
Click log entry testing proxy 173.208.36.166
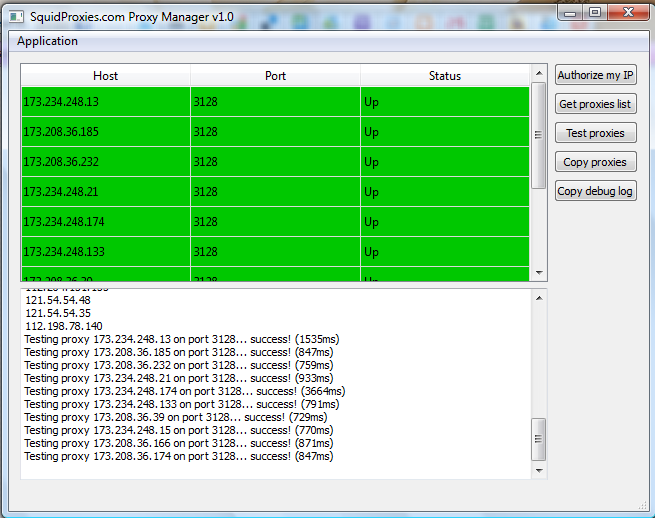179,443
